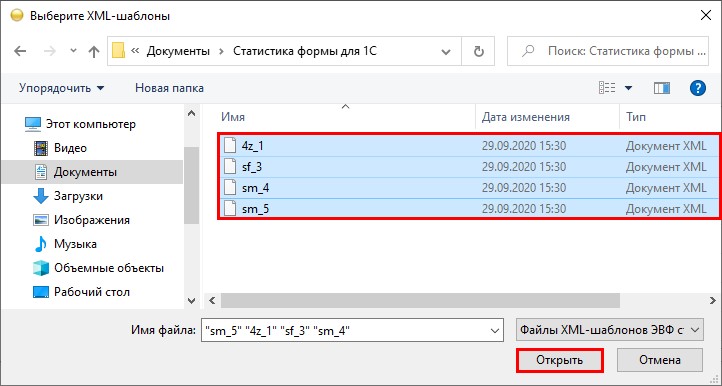Open the Упорядочить menu
Viewport: 722px width, 386px height.
coord(61,88)
